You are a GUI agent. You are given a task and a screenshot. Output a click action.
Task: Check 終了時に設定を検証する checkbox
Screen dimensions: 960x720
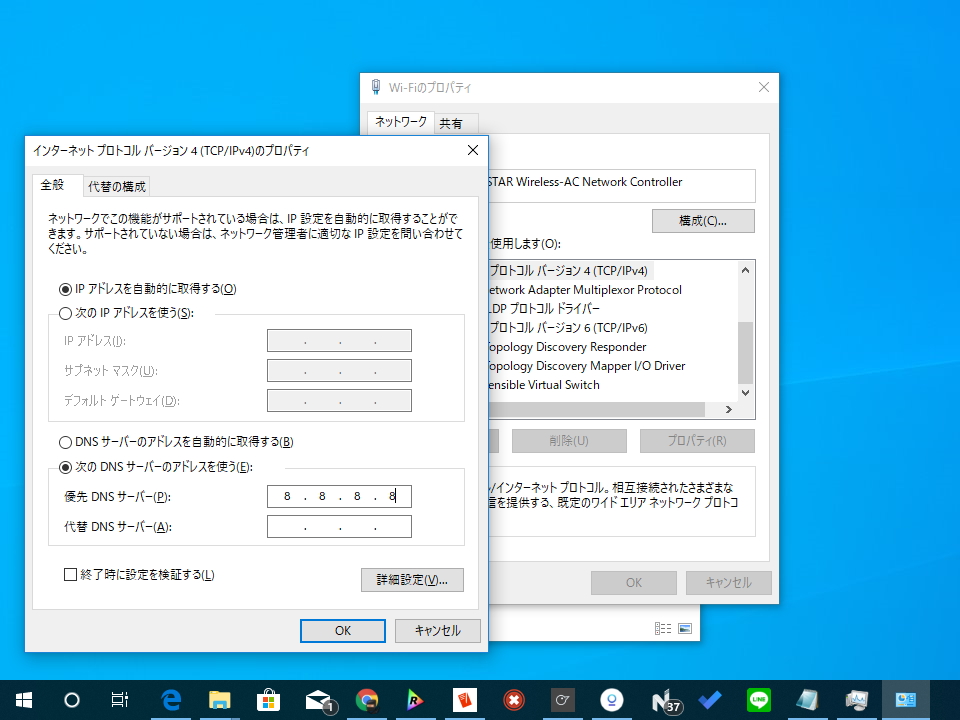click(69, 574)
